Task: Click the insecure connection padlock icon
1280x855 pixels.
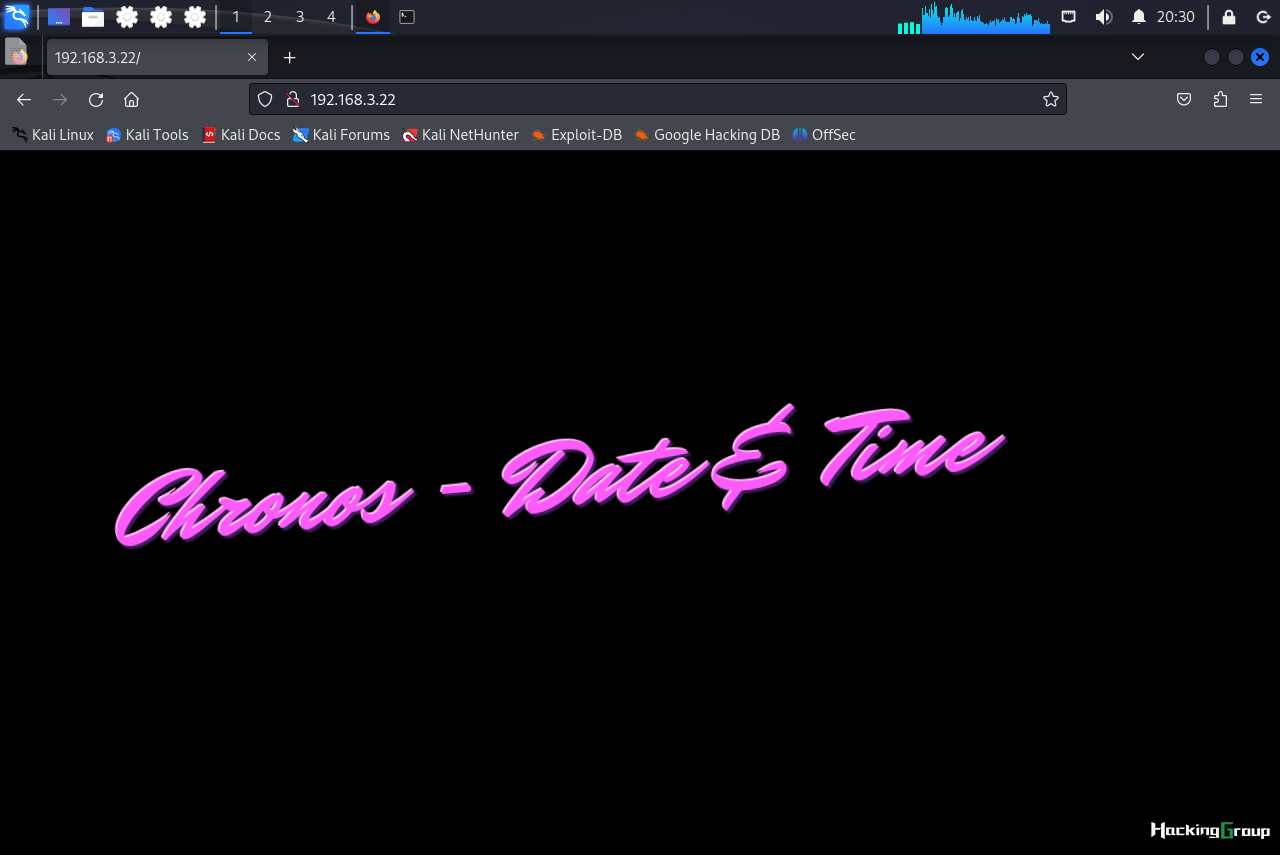Action: coord(293,99)
